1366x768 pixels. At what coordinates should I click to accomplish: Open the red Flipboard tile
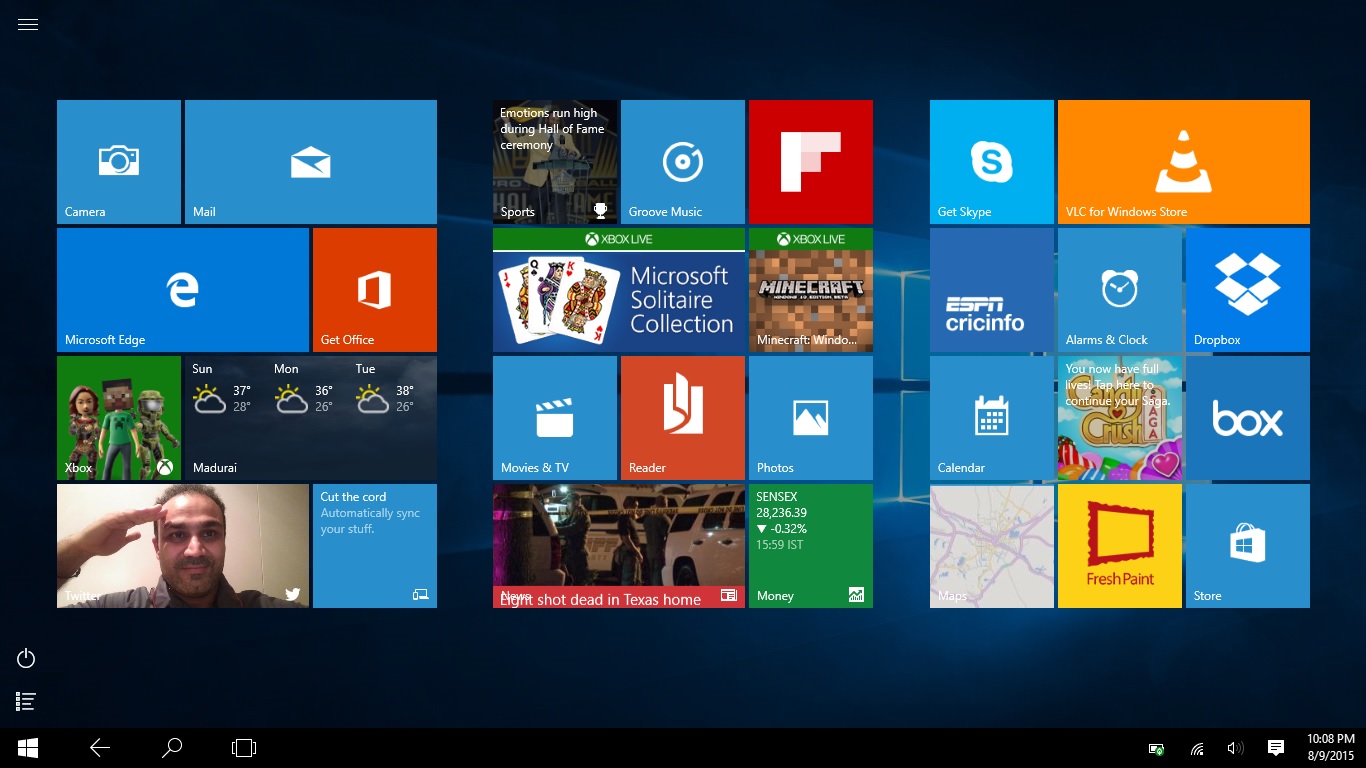point(811,162)
